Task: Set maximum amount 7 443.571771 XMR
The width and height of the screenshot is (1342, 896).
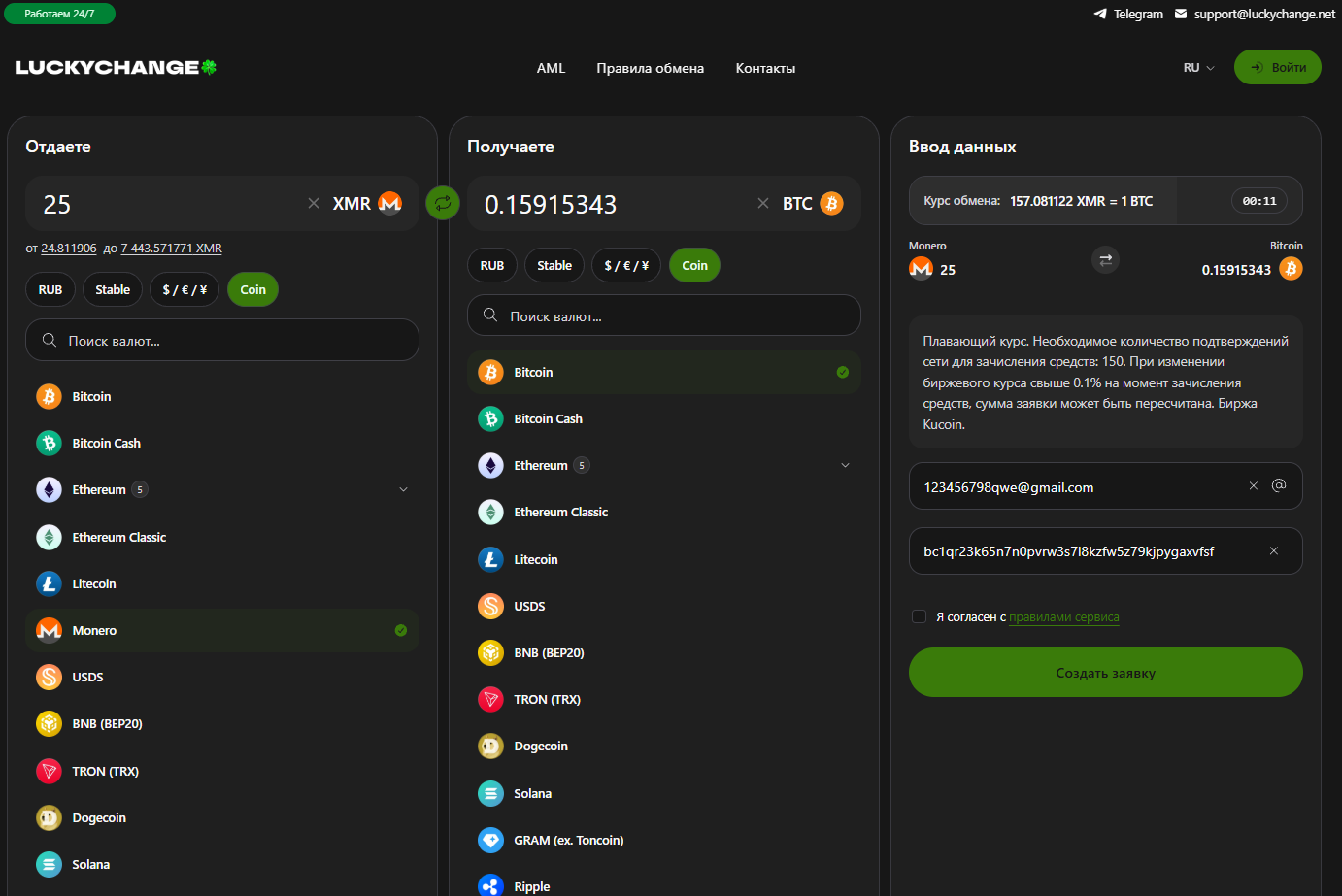Action: [172, 248]
